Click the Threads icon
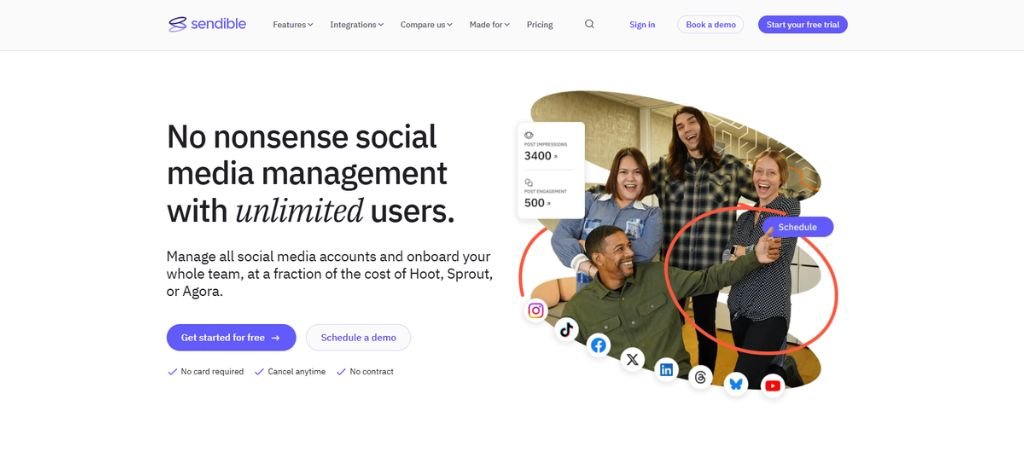The image size is (1024, 452). 701,378
